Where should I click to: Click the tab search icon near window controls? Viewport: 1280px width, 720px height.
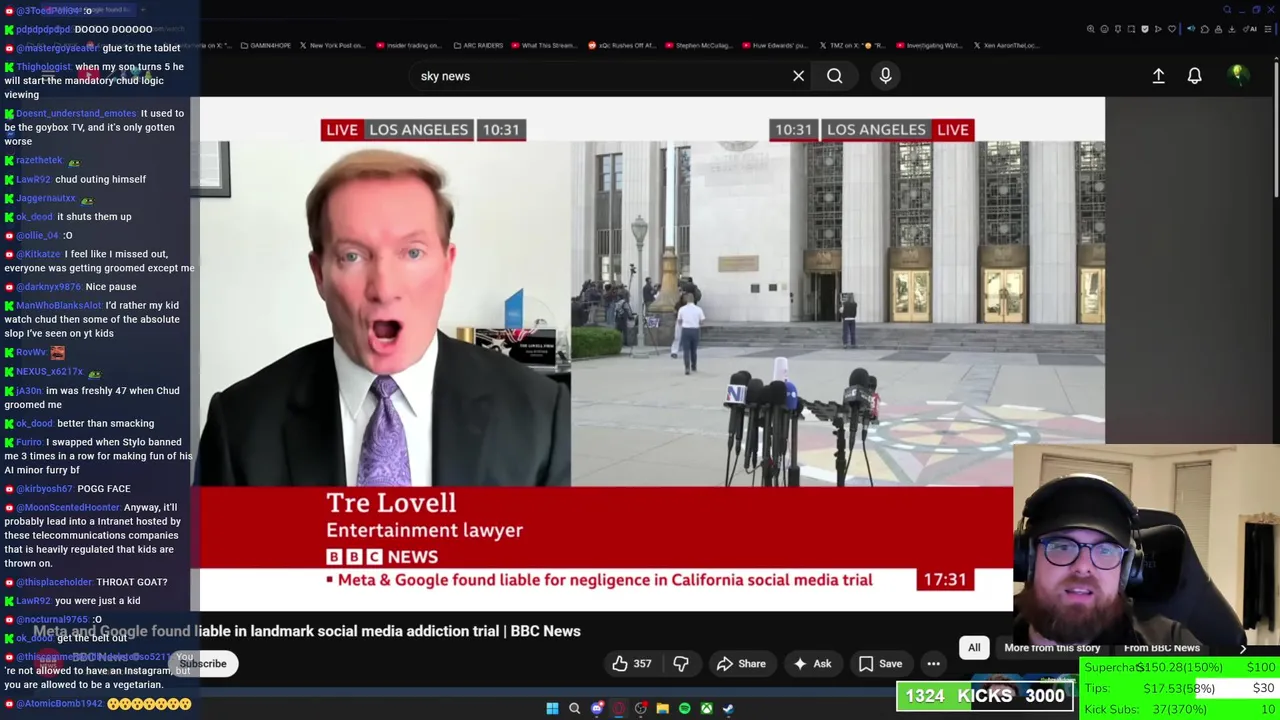tap(1227, 10)
